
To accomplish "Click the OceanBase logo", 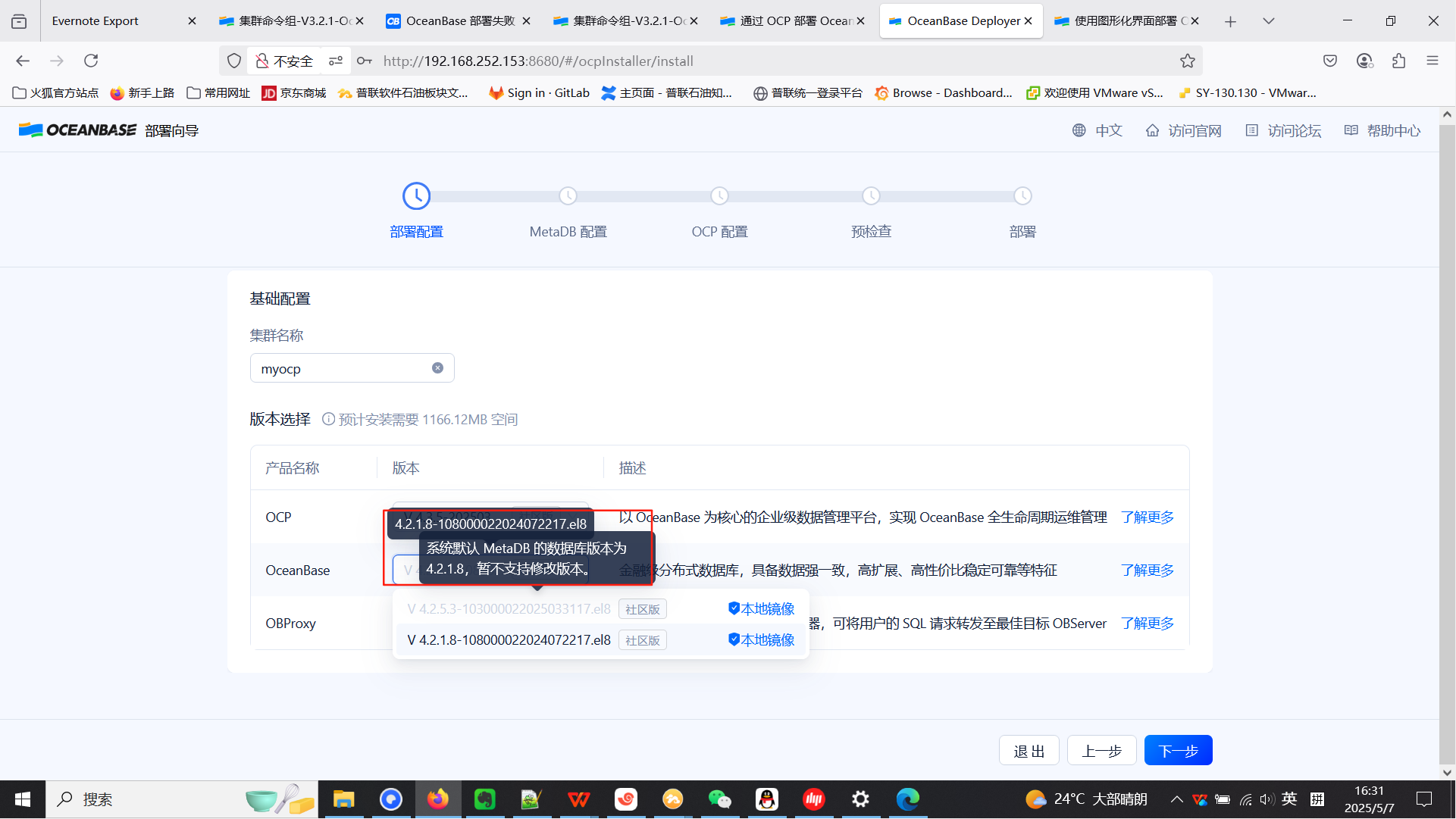I will point(77,130).
